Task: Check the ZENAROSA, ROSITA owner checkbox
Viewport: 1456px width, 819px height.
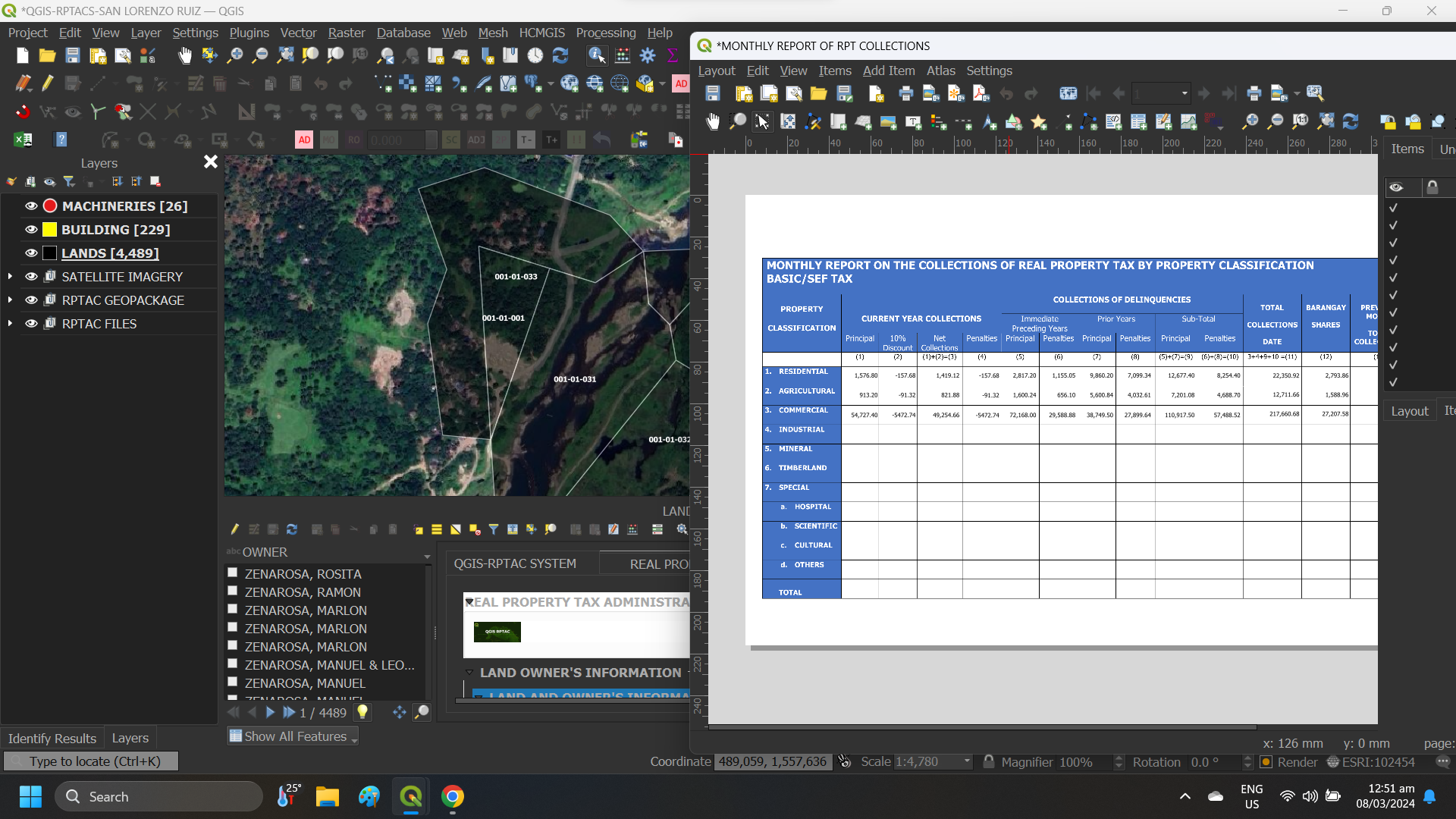Action: click(233, 573)
